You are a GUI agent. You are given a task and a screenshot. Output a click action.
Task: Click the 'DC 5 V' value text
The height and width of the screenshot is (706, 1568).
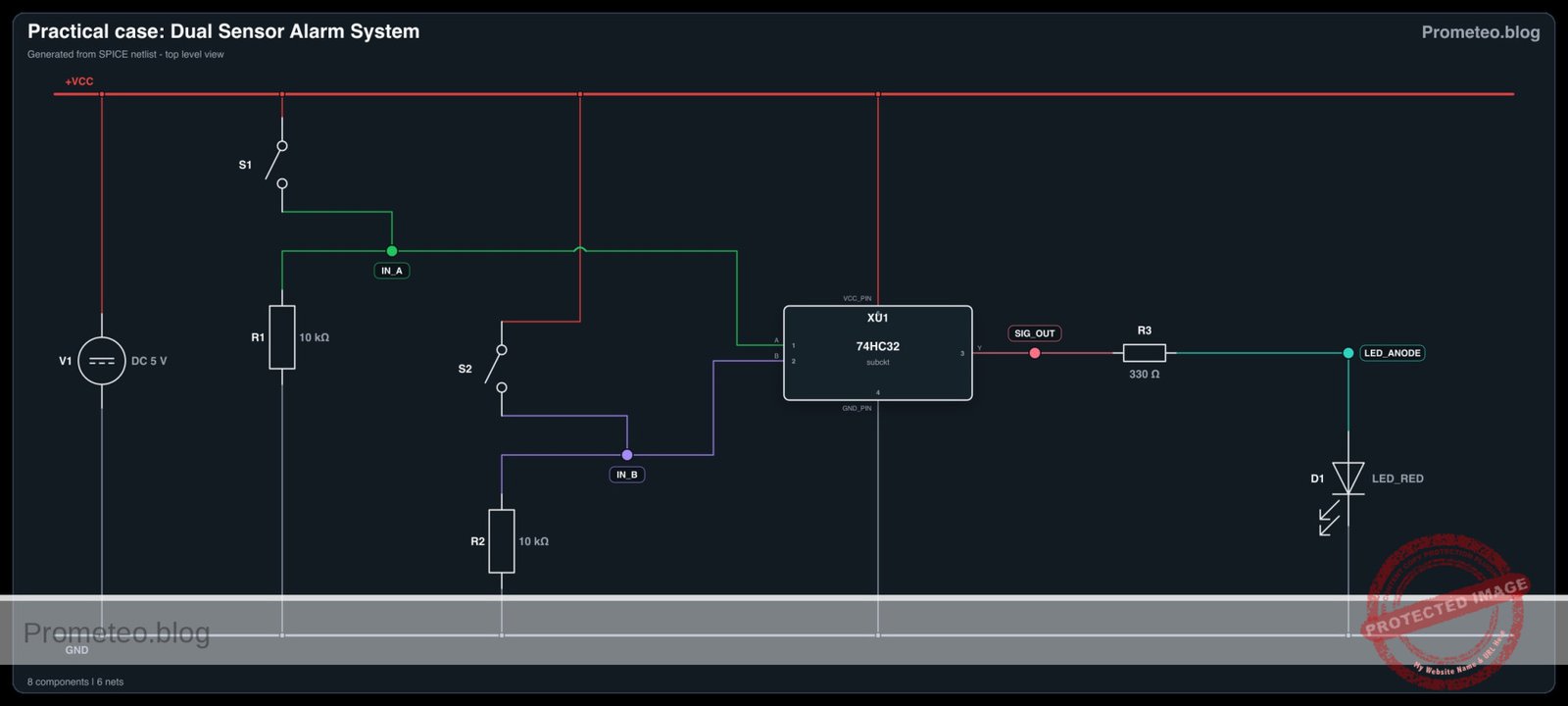tap(149, 361)
